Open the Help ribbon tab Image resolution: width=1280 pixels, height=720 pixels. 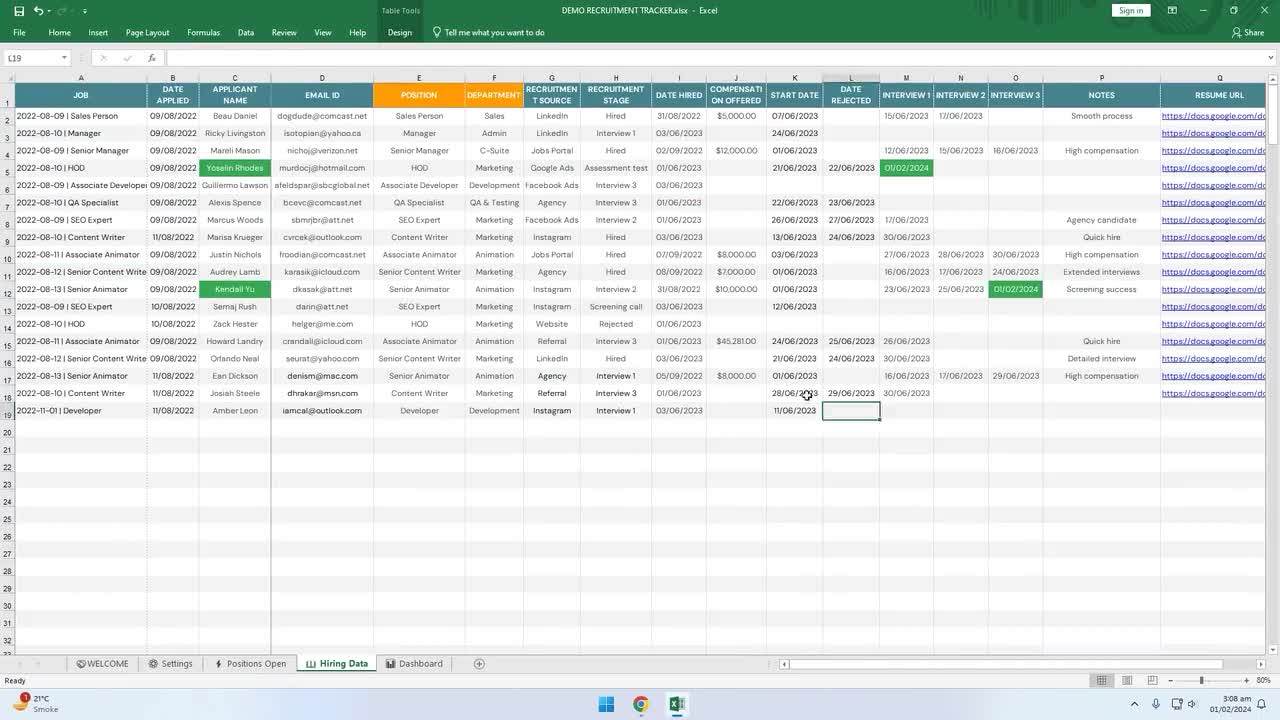point(357,33)
